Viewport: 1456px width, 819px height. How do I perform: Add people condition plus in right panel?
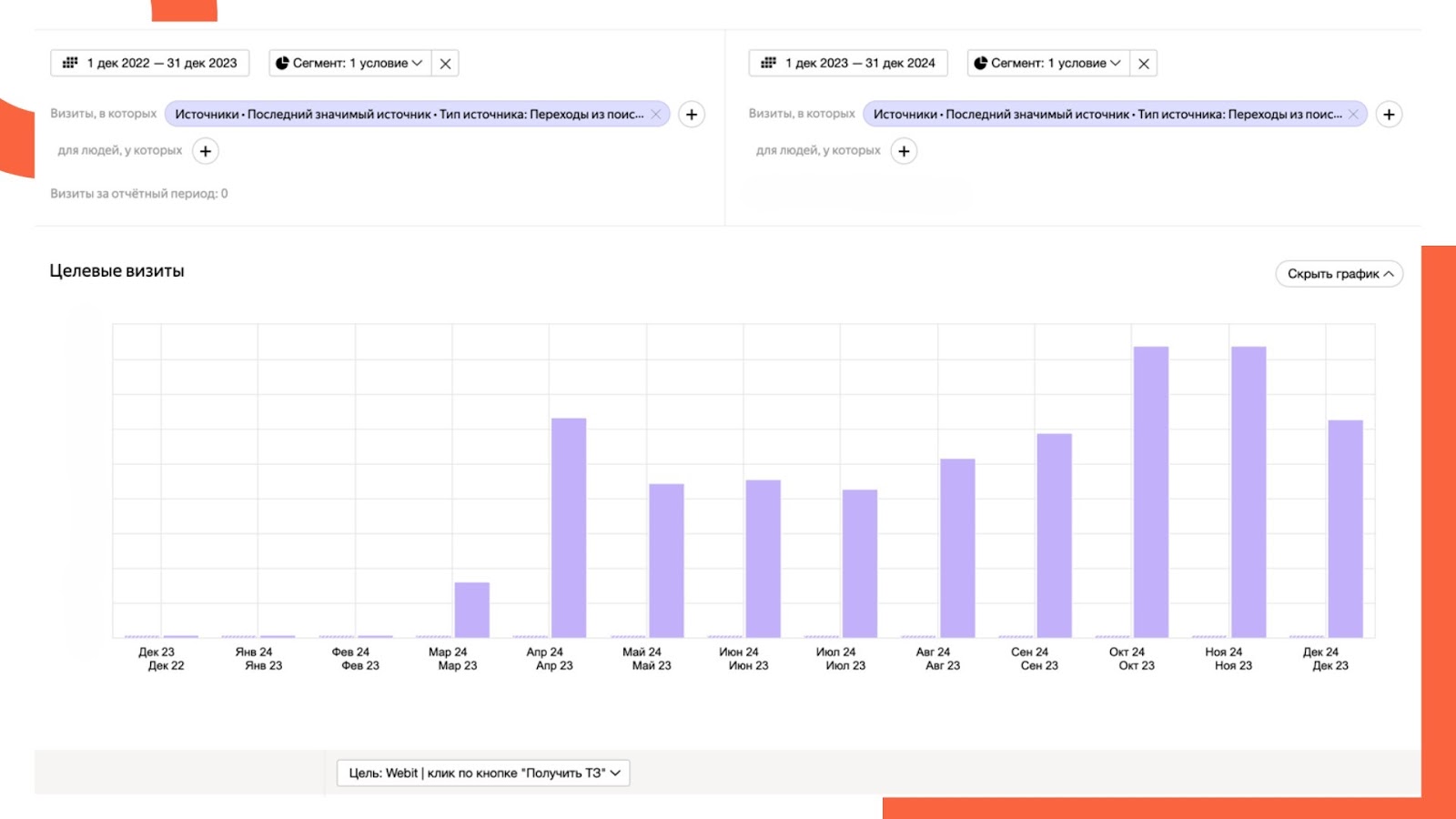pyautogui.click(x=904, y=151)
